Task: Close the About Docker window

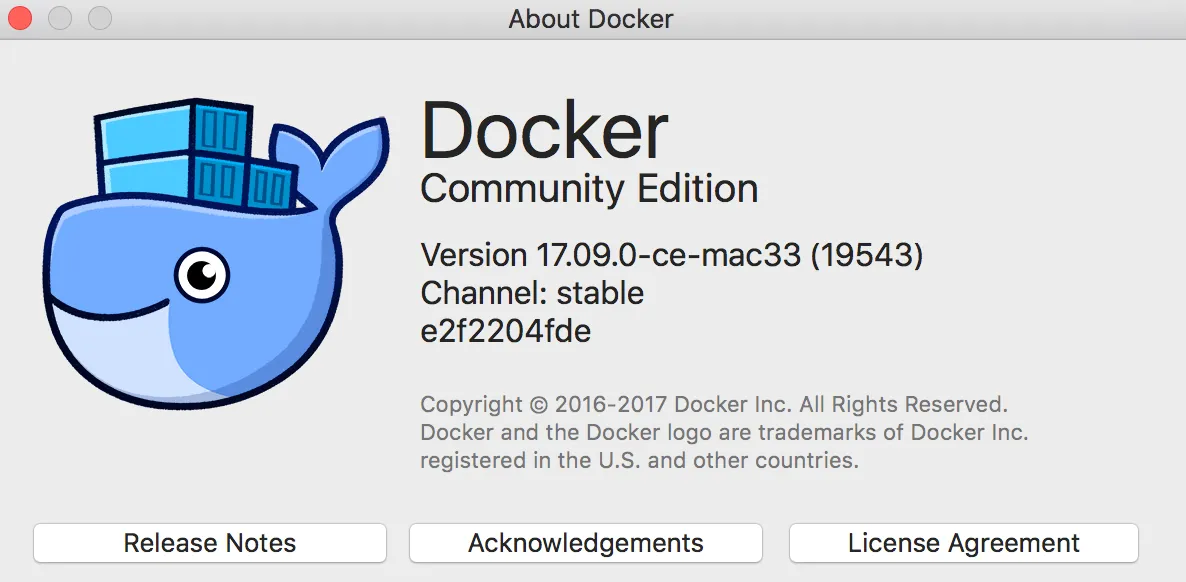Action: point(20,19)
